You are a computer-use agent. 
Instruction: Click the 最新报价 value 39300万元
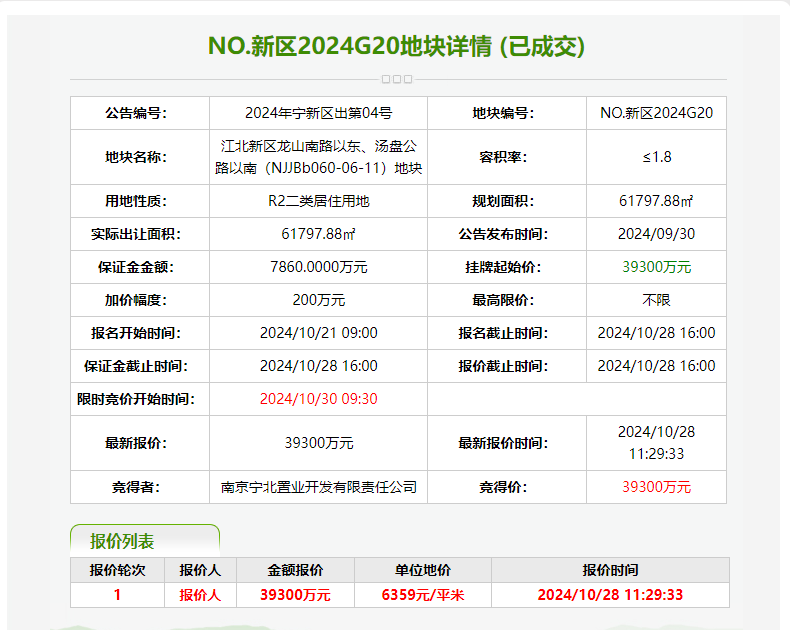tap(318, 444)
